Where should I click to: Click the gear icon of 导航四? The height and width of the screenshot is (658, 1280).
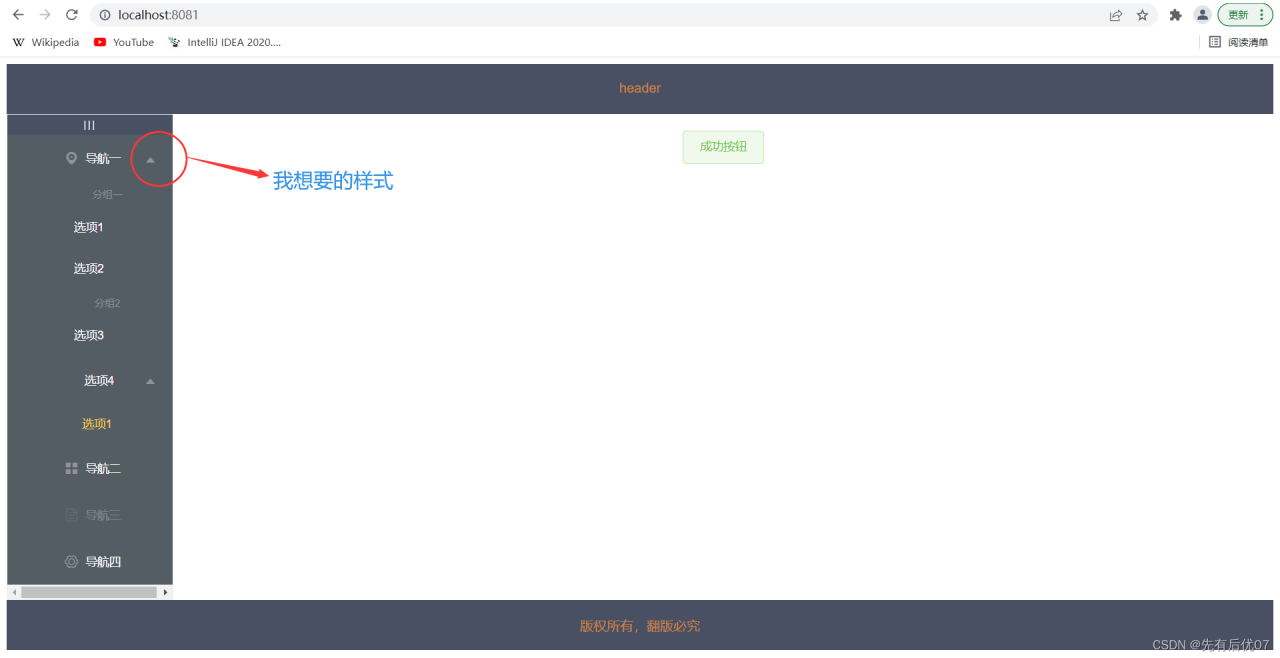tap(71, 562)
